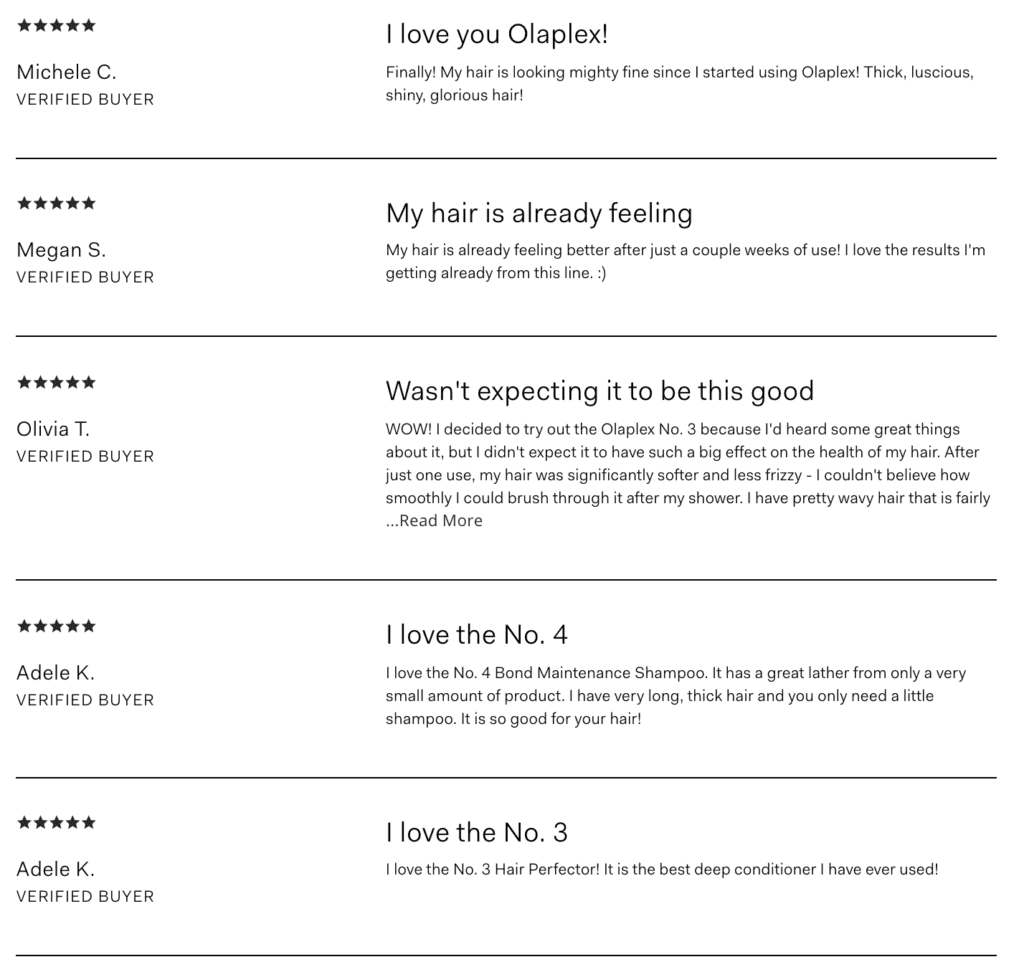This screenshot has height=972, width=1024.
Task: Click the 'My hair is already feeling' heading
Action: point(539,213)
